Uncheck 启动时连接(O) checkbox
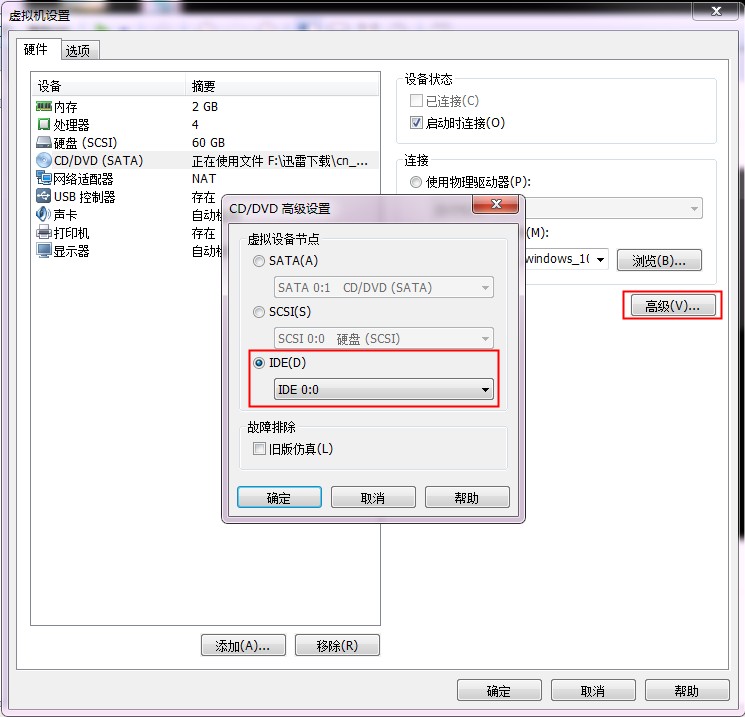Screen dimensions: 745x717 click(416, 123)
